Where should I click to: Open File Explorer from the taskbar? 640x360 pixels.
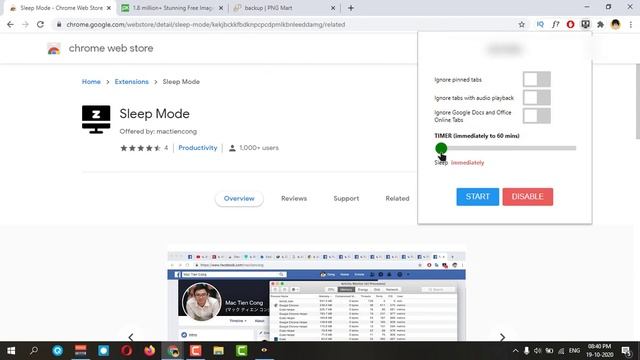(x=218, y=351)
